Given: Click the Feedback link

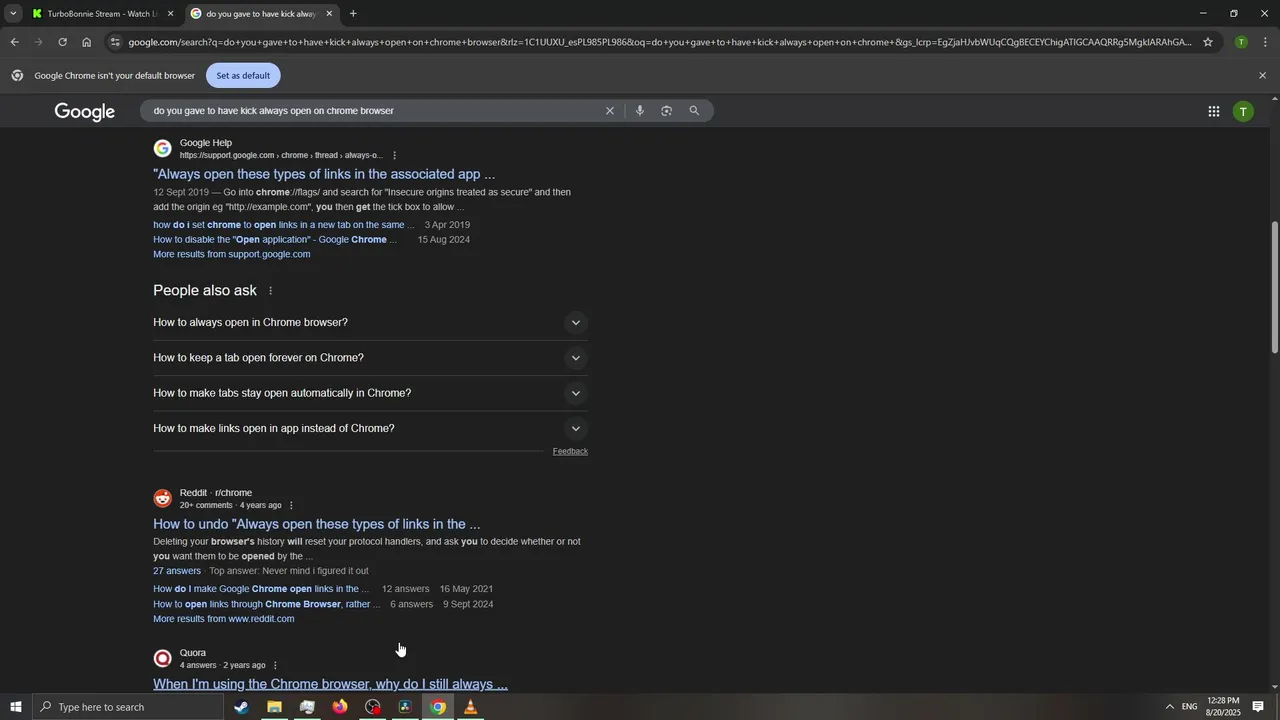Looking at the screenshot, I should tap(570, 451).
